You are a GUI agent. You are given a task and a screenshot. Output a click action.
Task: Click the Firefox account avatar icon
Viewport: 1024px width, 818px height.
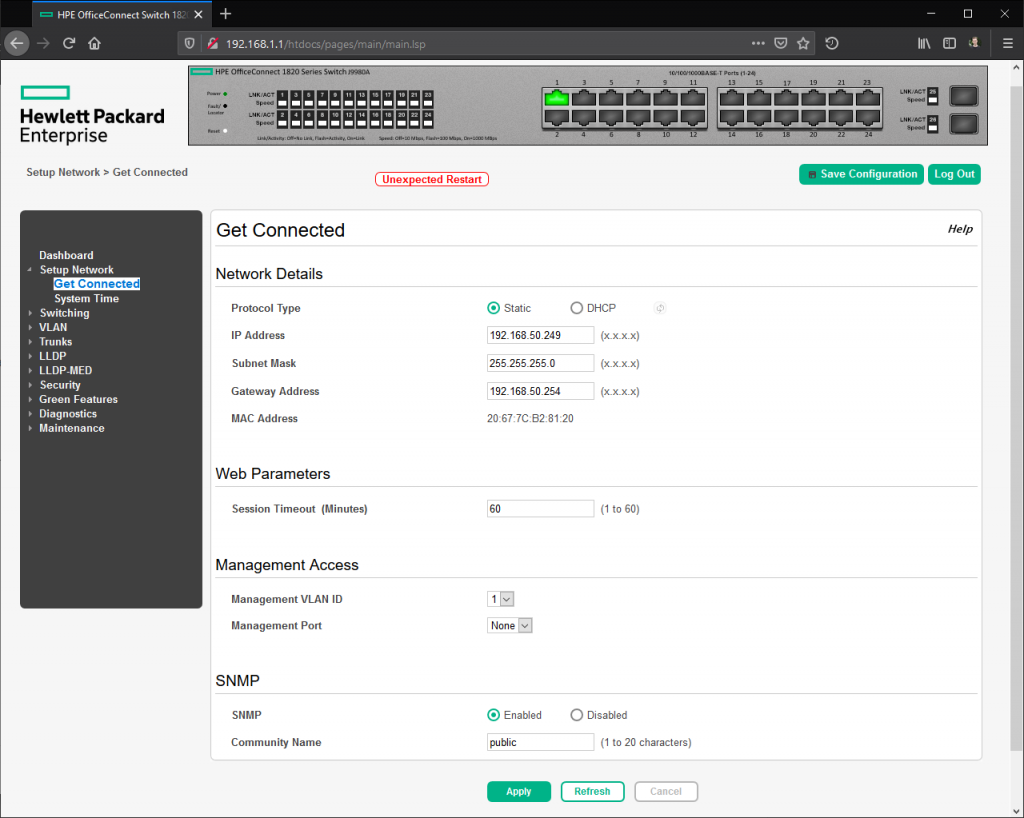click(x=974, y=43)
